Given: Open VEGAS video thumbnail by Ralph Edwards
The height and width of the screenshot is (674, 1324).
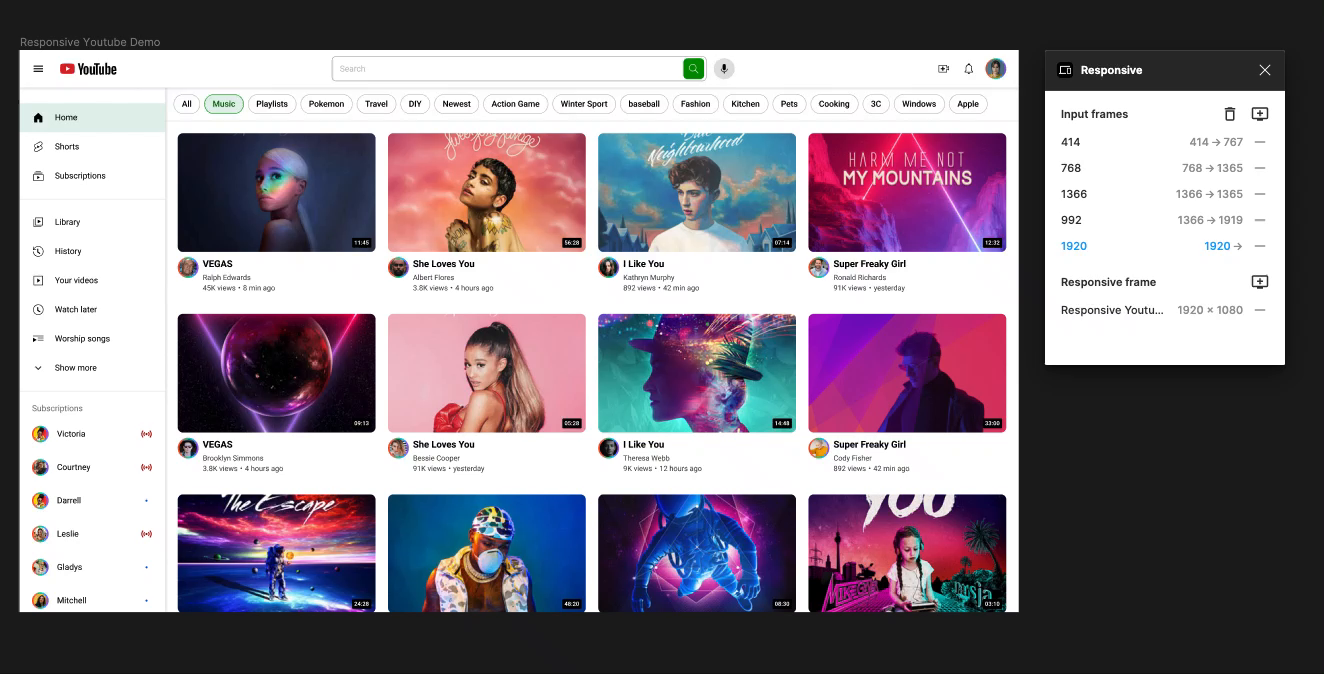Looking at the screenshot, I should [x=277, y=192].
